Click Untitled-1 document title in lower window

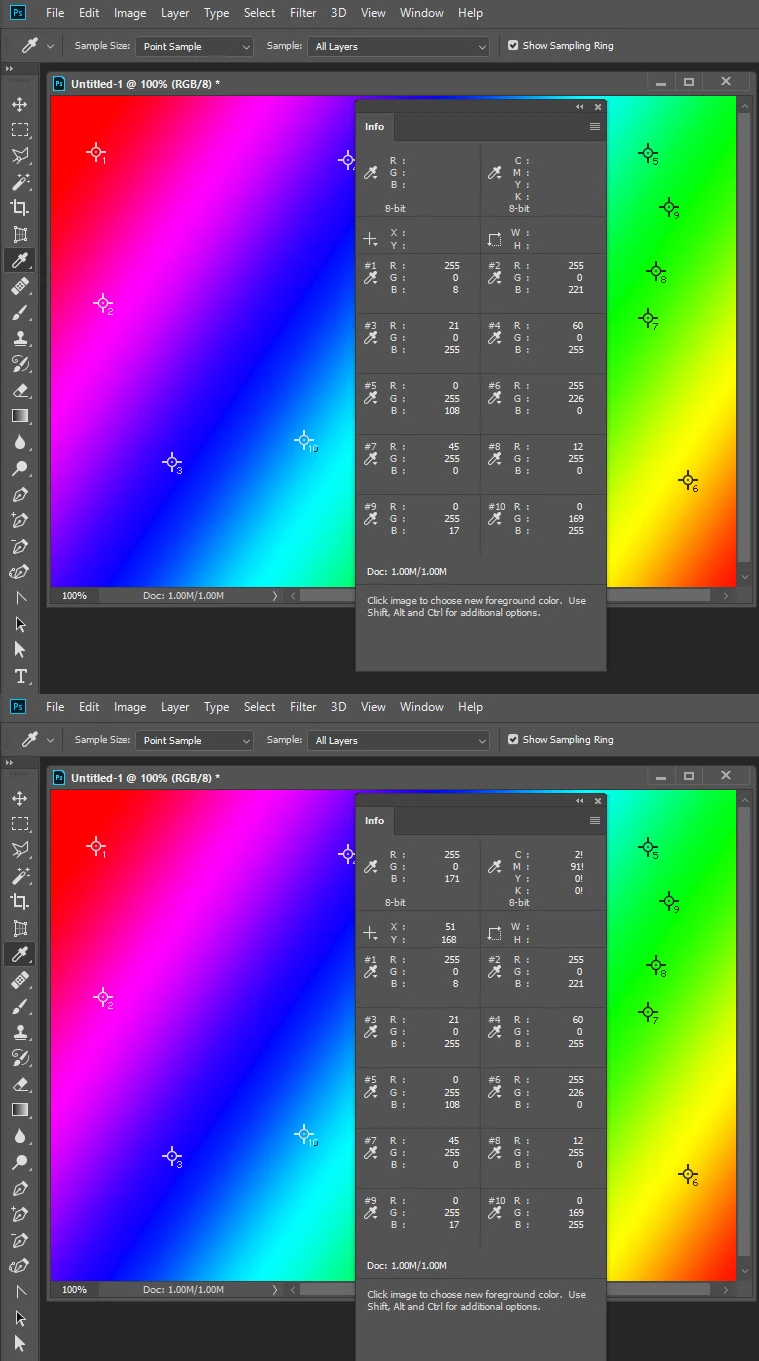145,777
